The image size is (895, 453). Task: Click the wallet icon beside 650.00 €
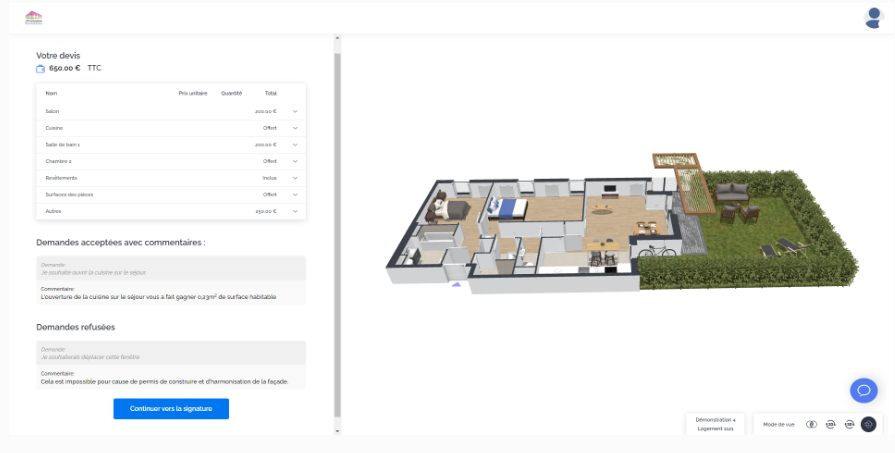41,68
